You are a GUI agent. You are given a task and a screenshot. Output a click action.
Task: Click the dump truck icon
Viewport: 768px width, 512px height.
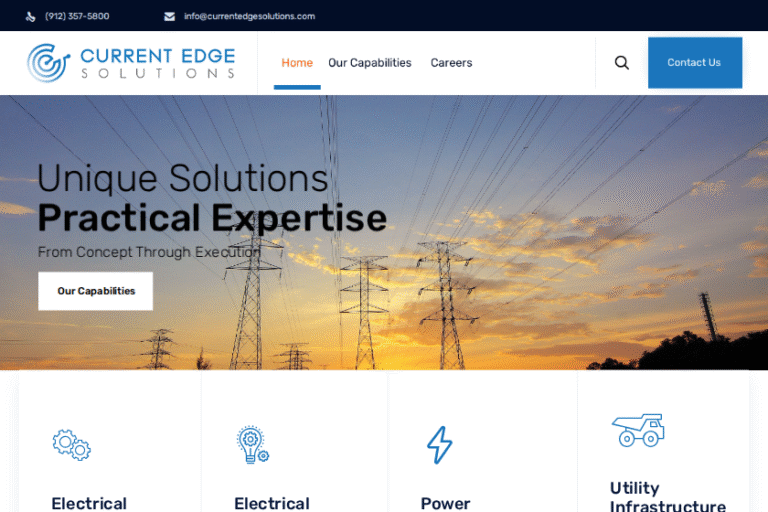pyautogui.click(x=638, y=430)
